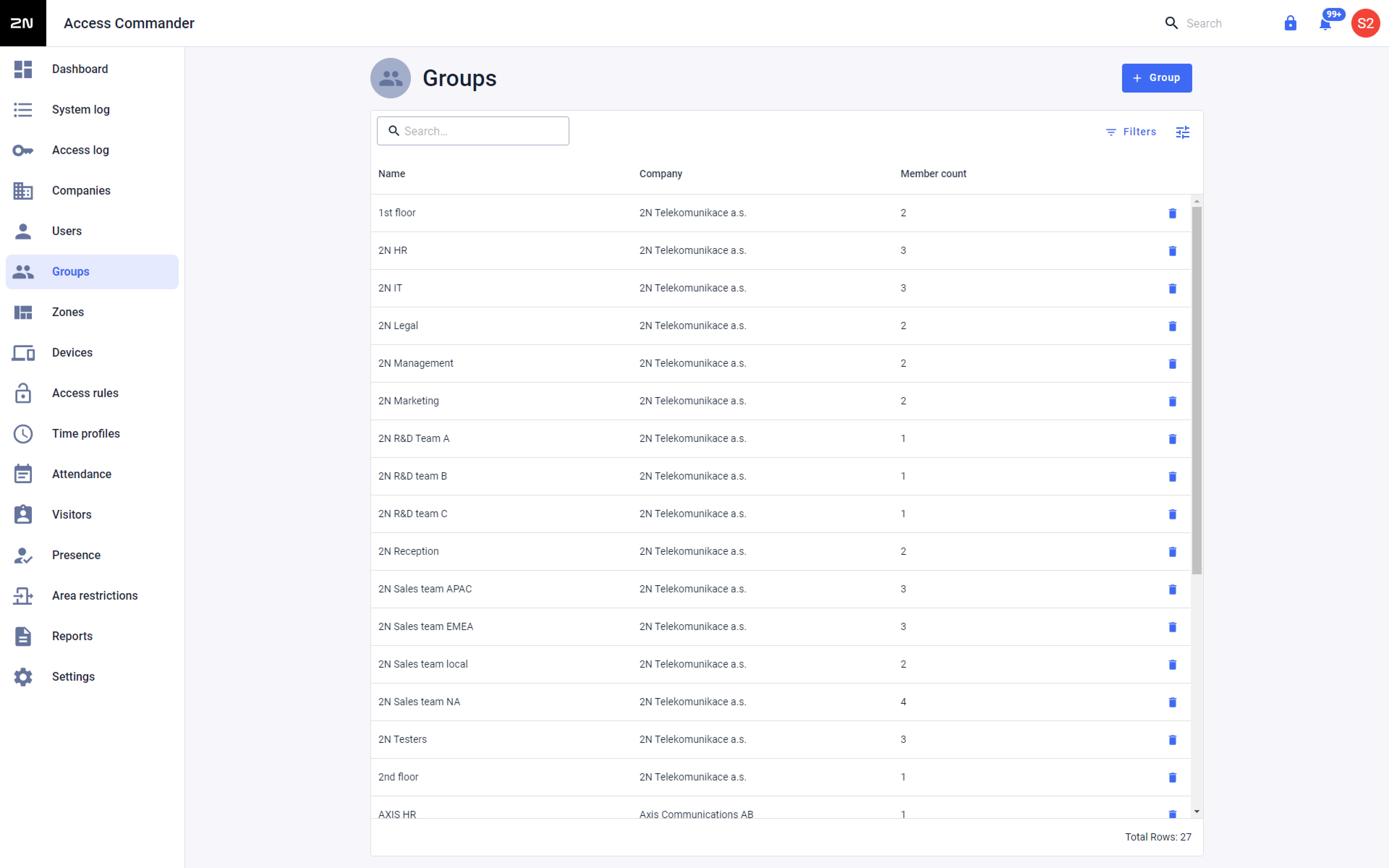Click the Total Rows: 27 text

(1158, 837)
